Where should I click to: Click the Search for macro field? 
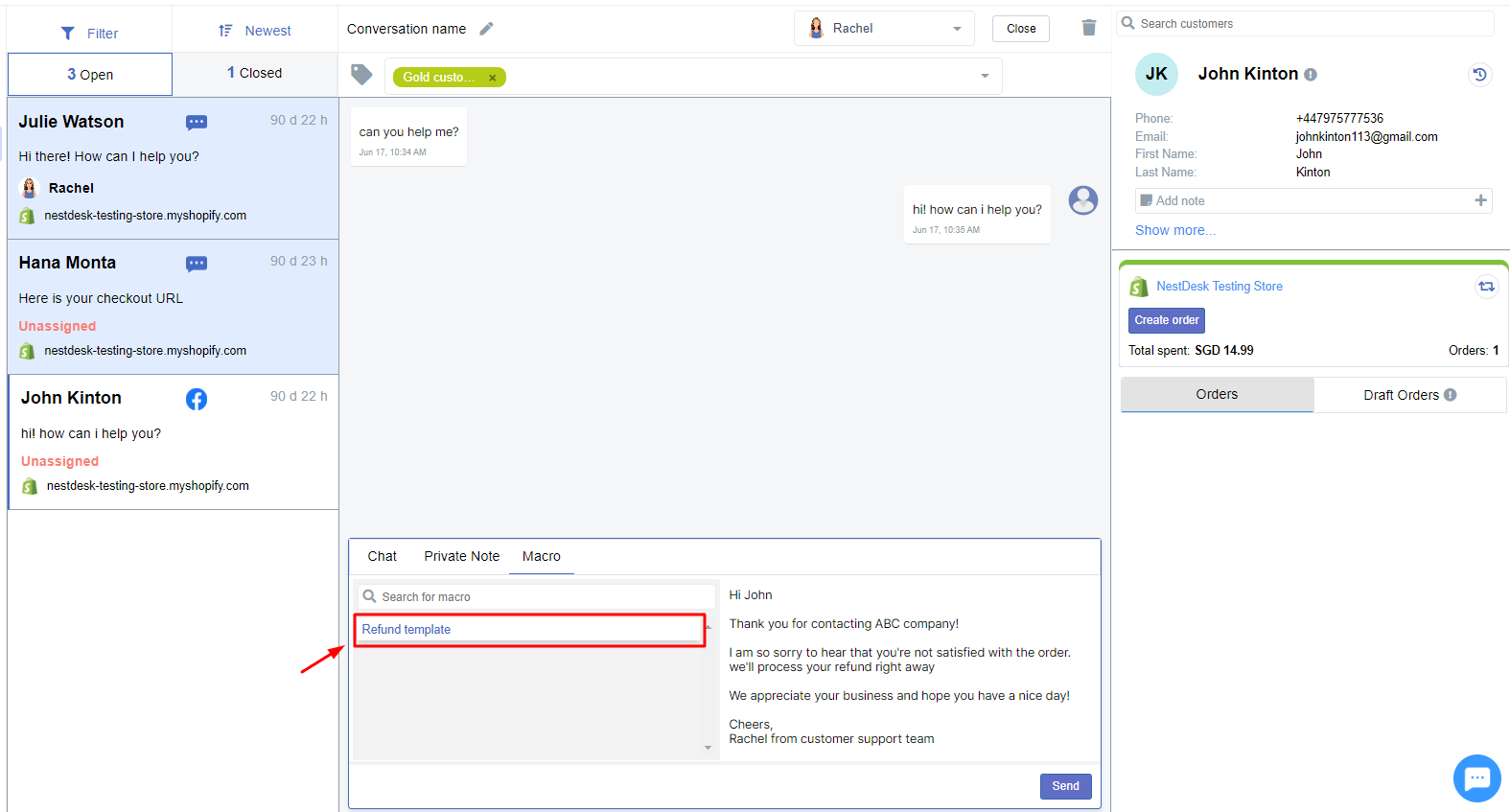pos(537,596)
